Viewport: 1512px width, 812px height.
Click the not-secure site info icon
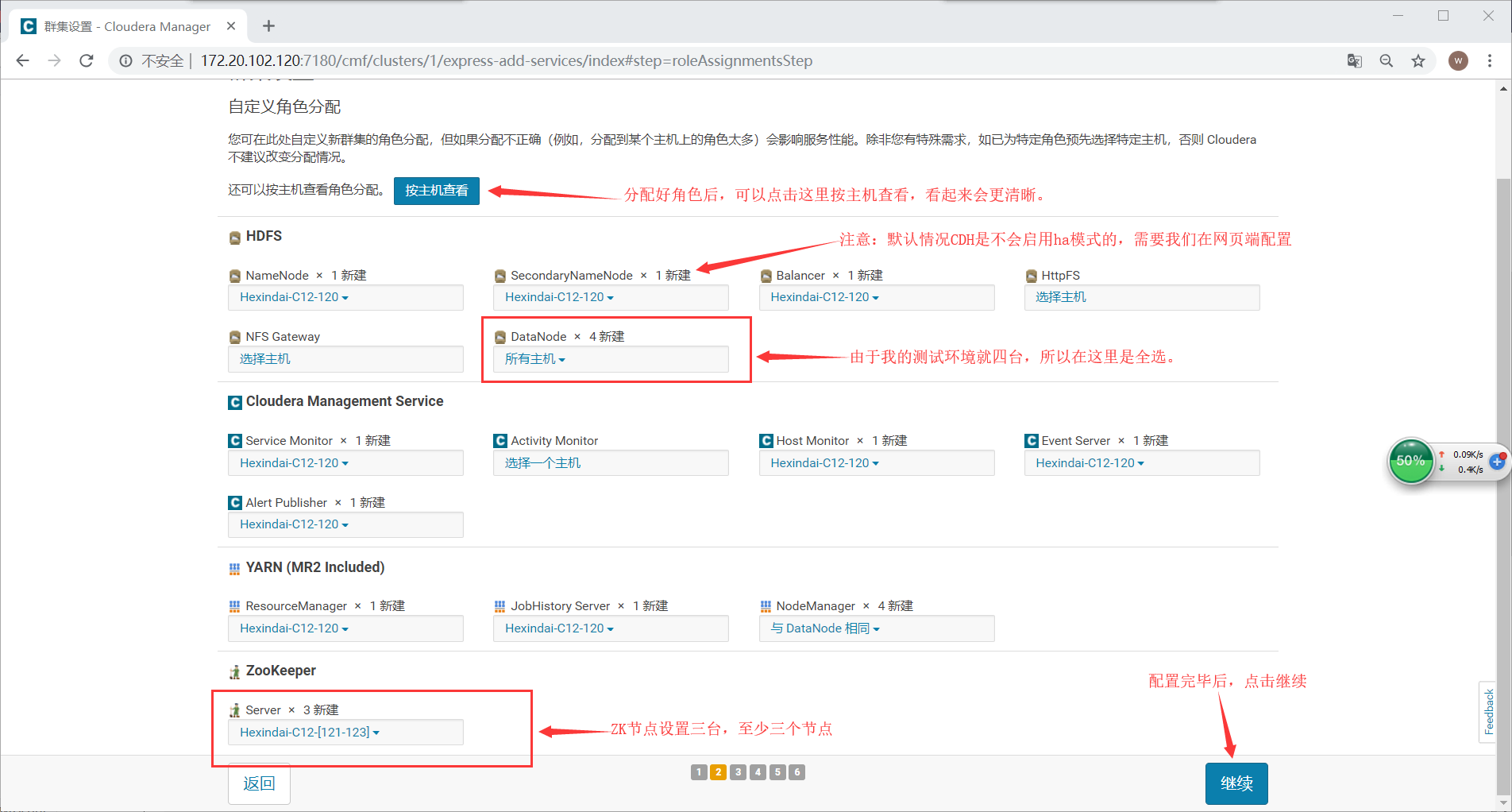pos(125,60)
